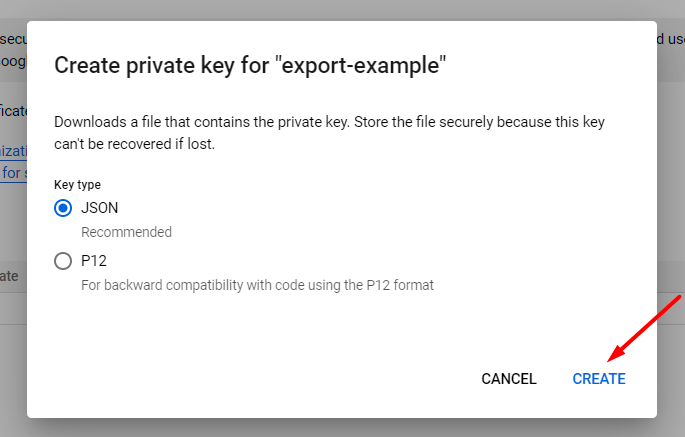The height and width of the screenshot is (437, 685).
Task: Open the partially hidden "for s" link behind dialog
Action: coord(13,173)
